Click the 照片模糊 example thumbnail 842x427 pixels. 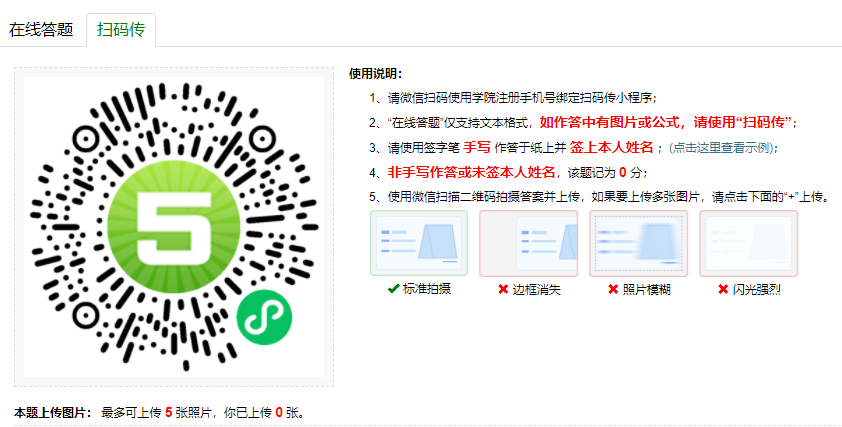638,243
